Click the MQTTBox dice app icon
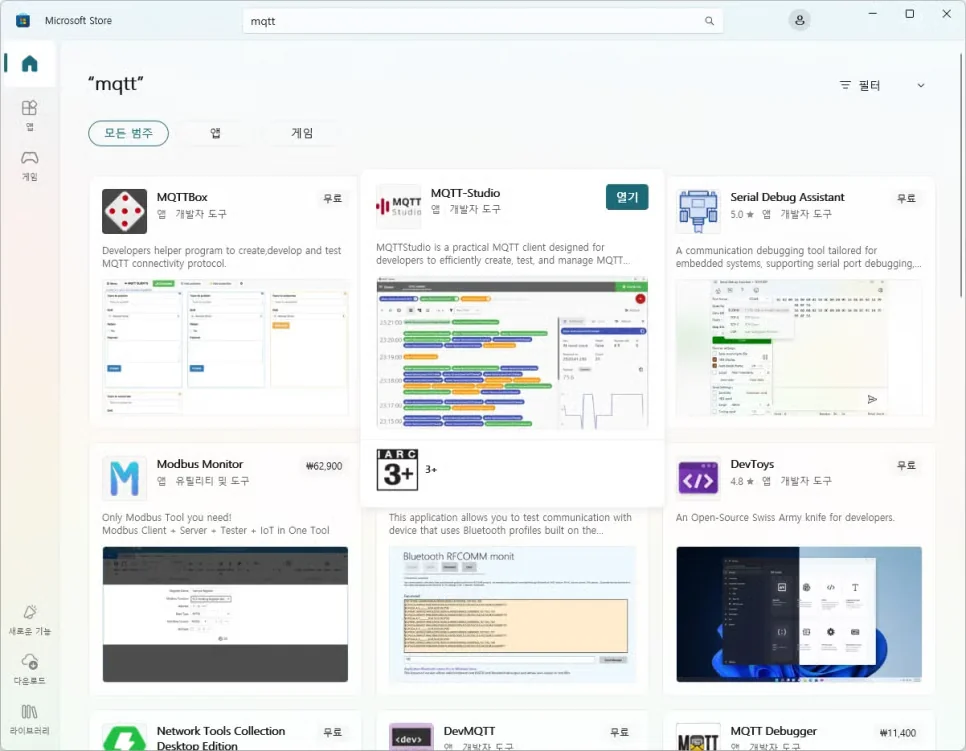Screen dimensions: 966x751 (124, 211)
